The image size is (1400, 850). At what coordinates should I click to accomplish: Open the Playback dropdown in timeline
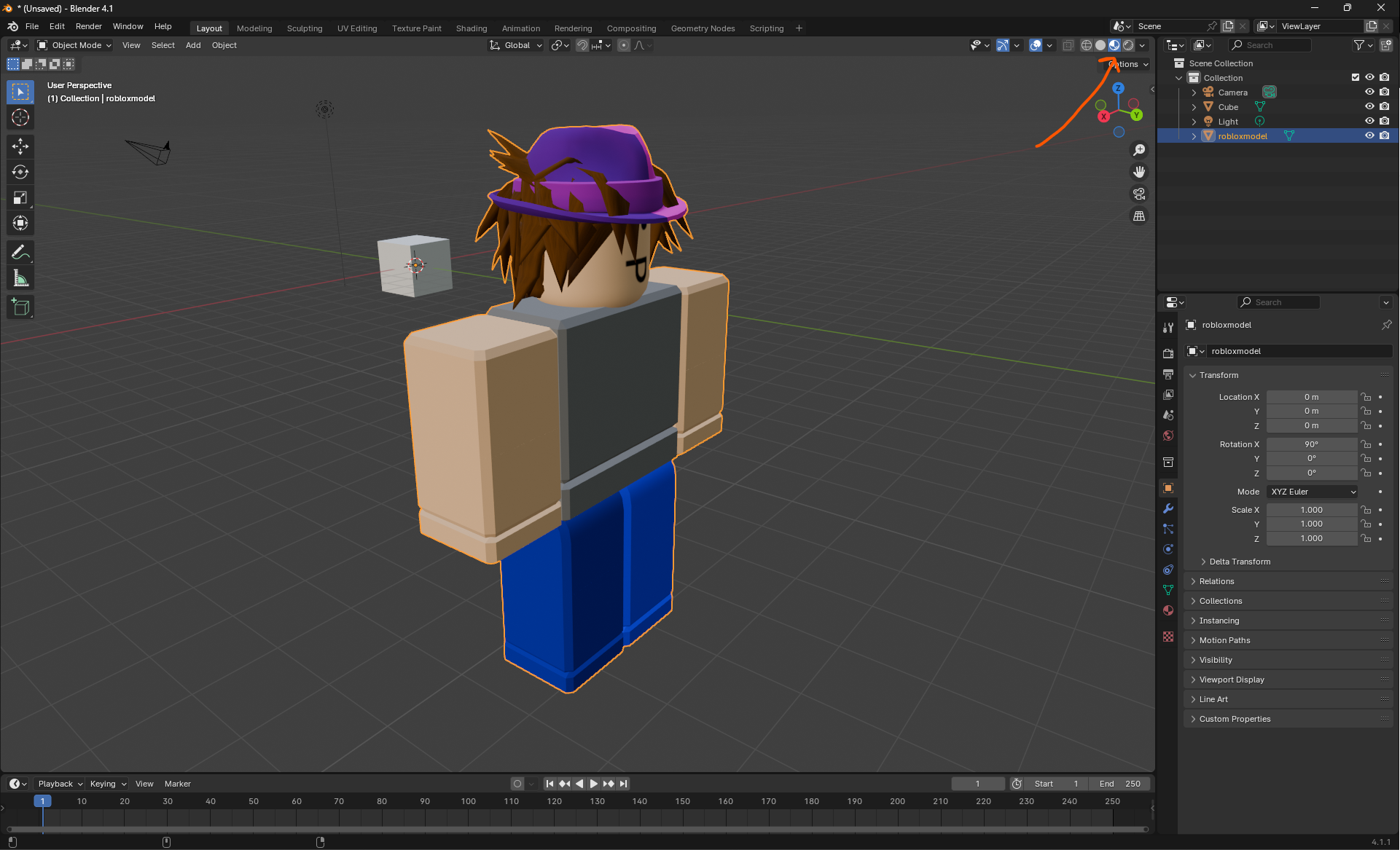(60, 784)
